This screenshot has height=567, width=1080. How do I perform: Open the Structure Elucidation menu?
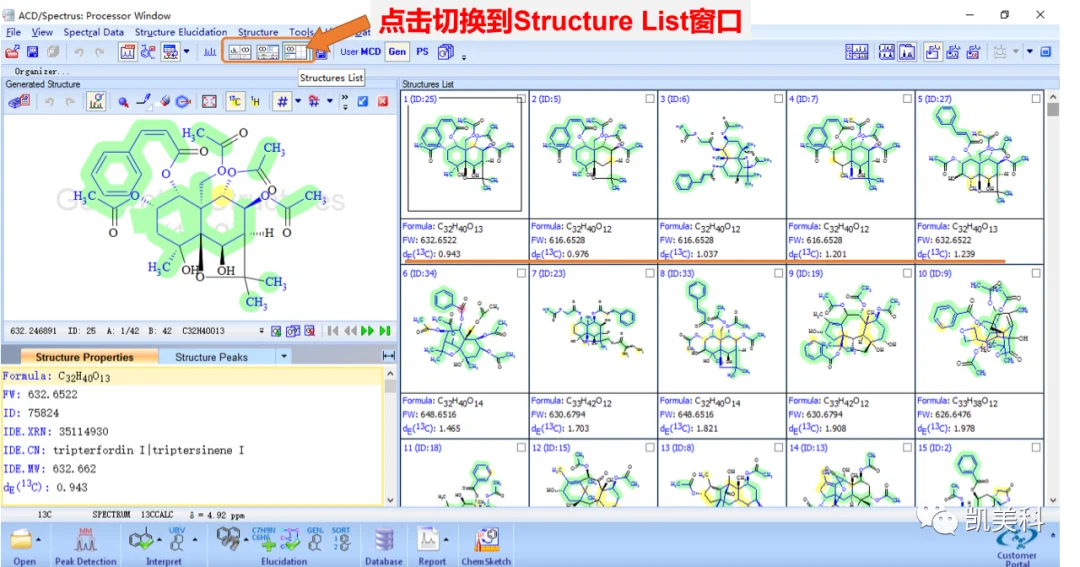tap(181, 32)
